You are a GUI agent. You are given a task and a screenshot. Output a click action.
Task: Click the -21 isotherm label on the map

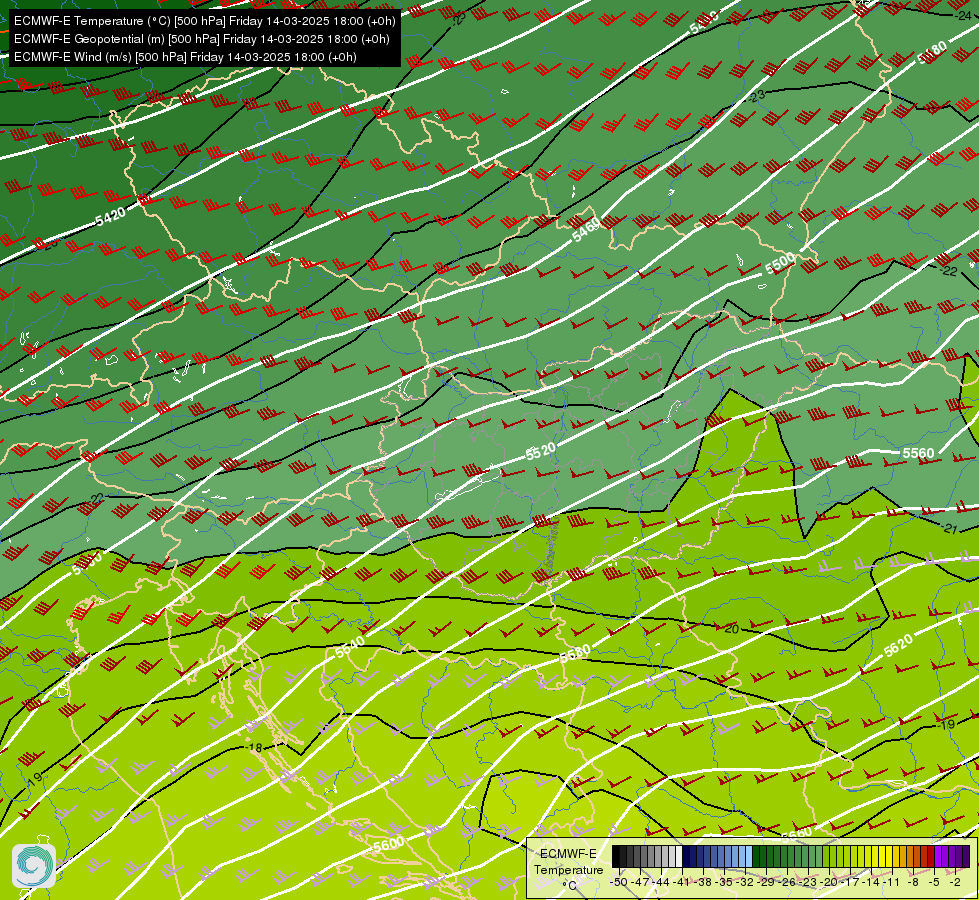(x=950, y=528)
